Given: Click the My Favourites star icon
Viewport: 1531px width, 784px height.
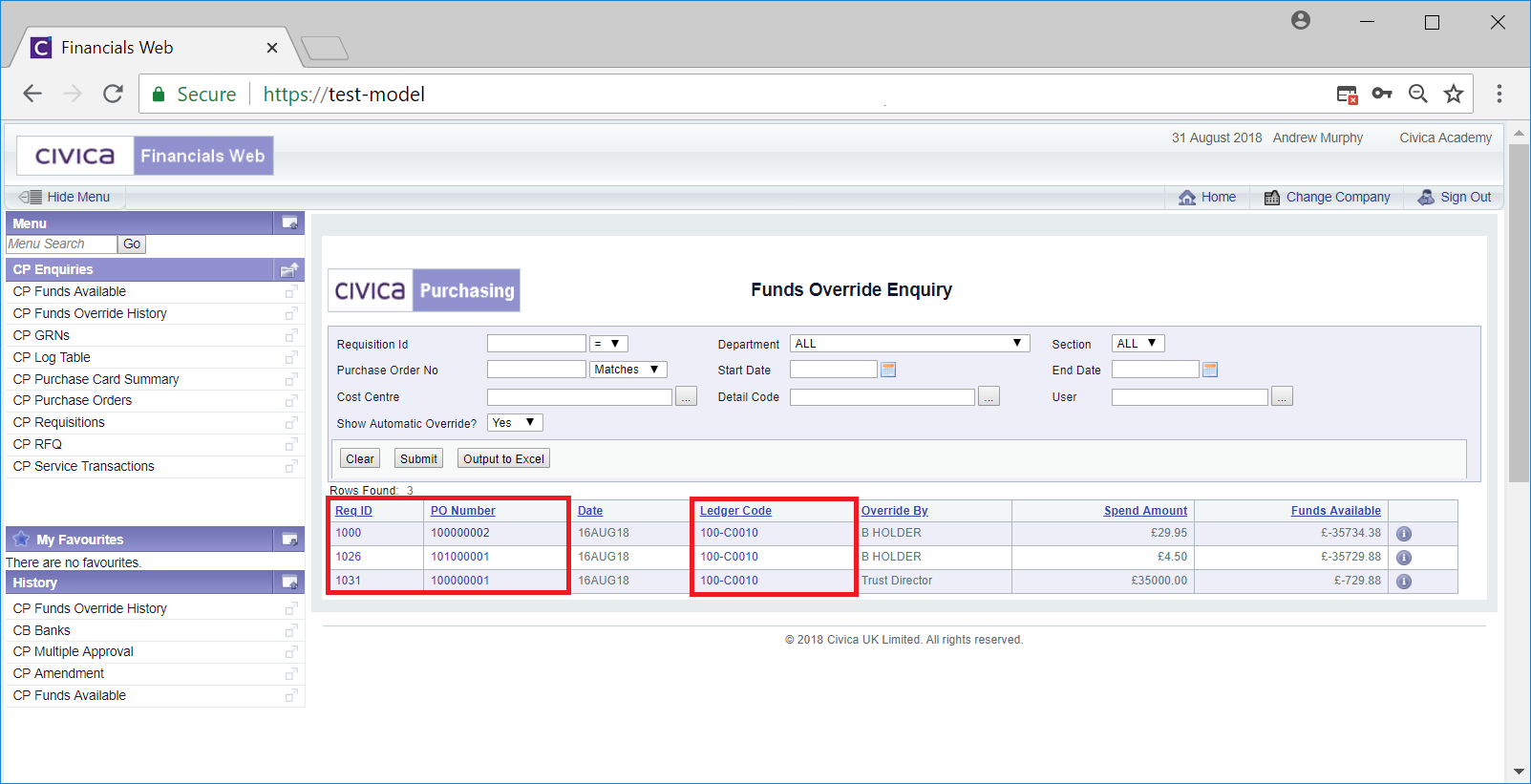Looking at the screenshot, I should pos(21,539).
